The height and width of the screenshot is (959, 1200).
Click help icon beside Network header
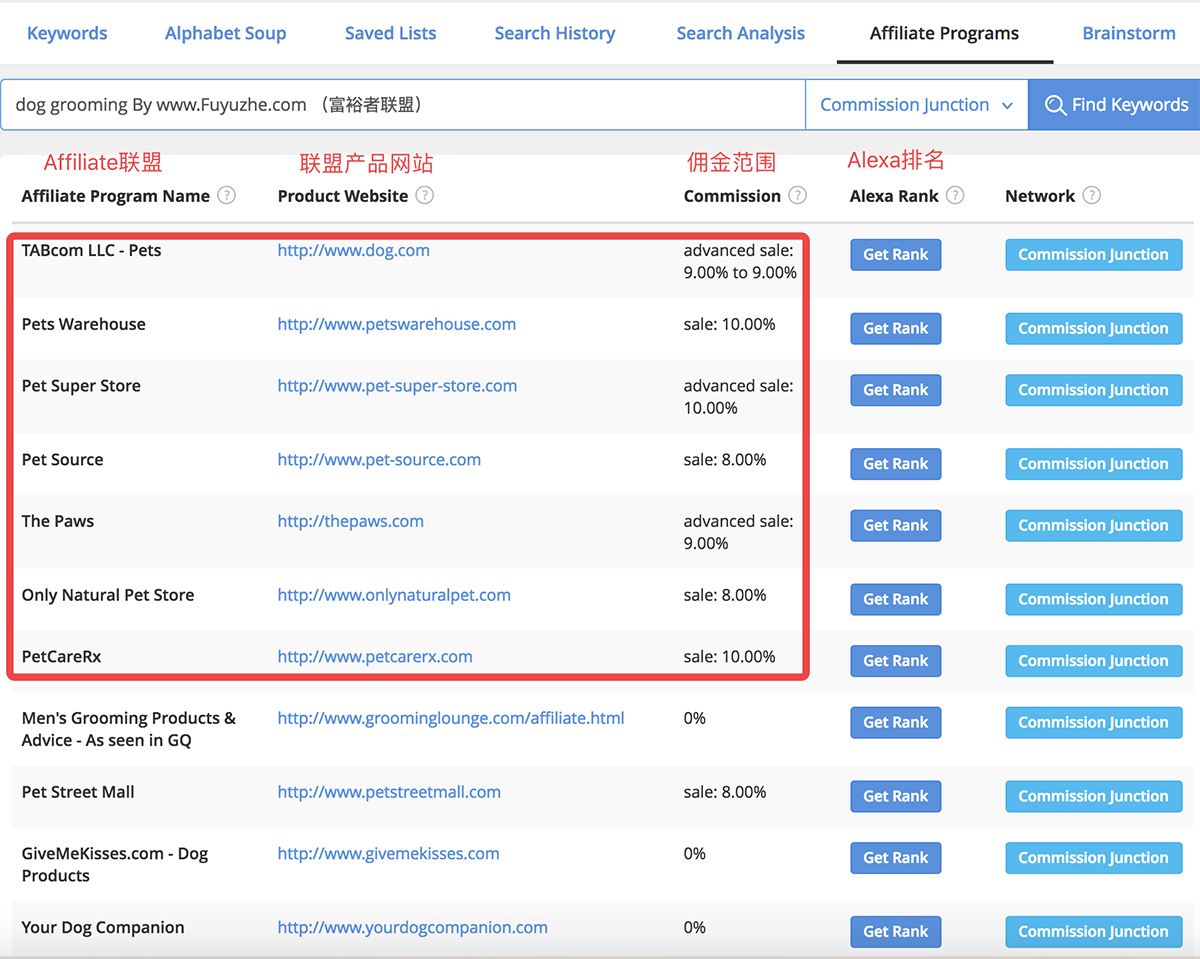(1092, 195)
